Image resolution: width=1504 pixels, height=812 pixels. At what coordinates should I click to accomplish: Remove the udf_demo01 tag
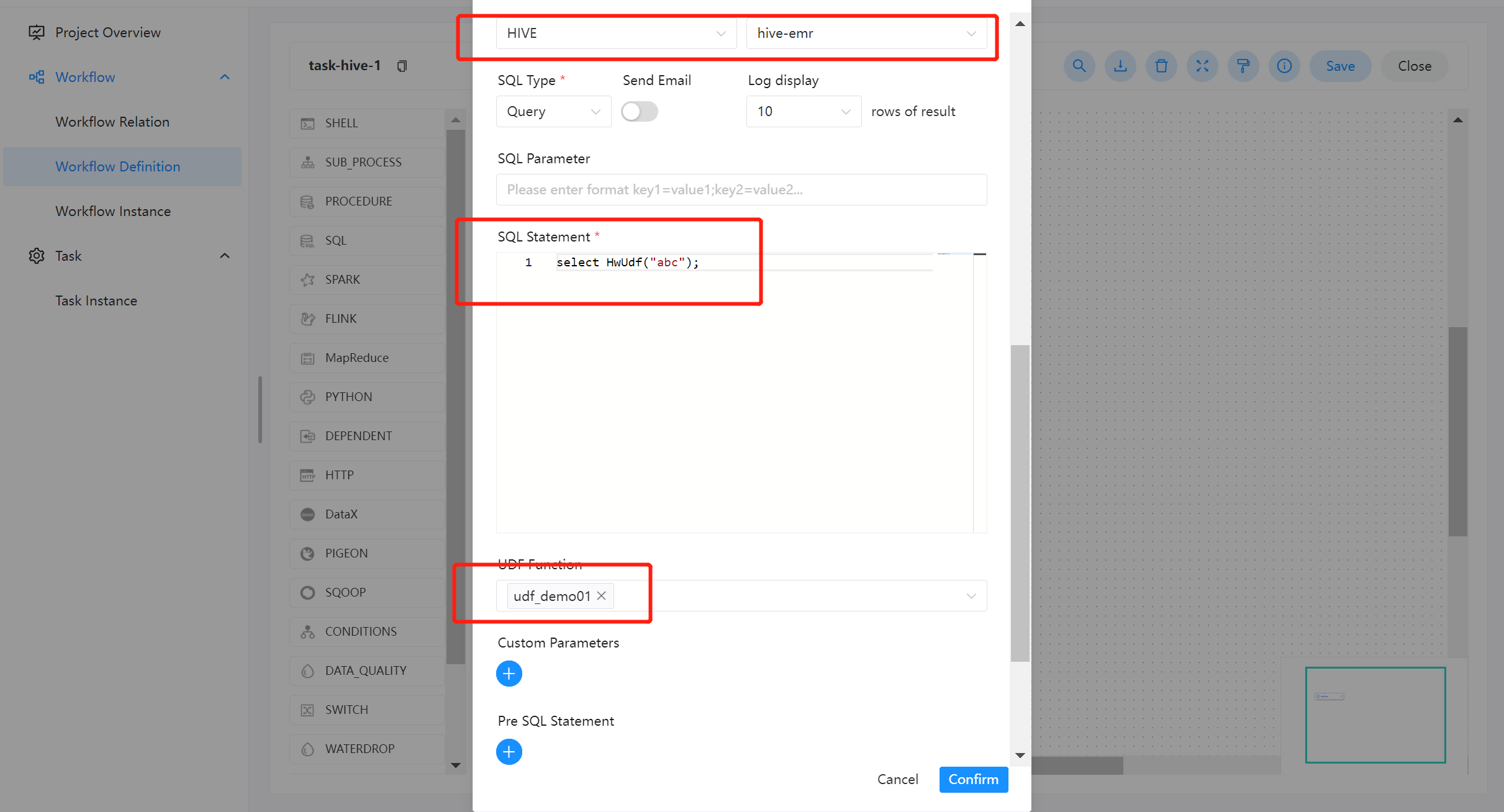[x=601, y=596]
